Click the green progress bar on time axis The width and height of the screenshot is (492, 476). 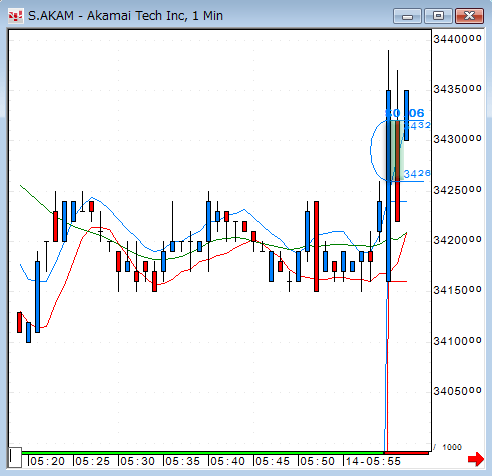pyautogui.click(x=203, y=453)
